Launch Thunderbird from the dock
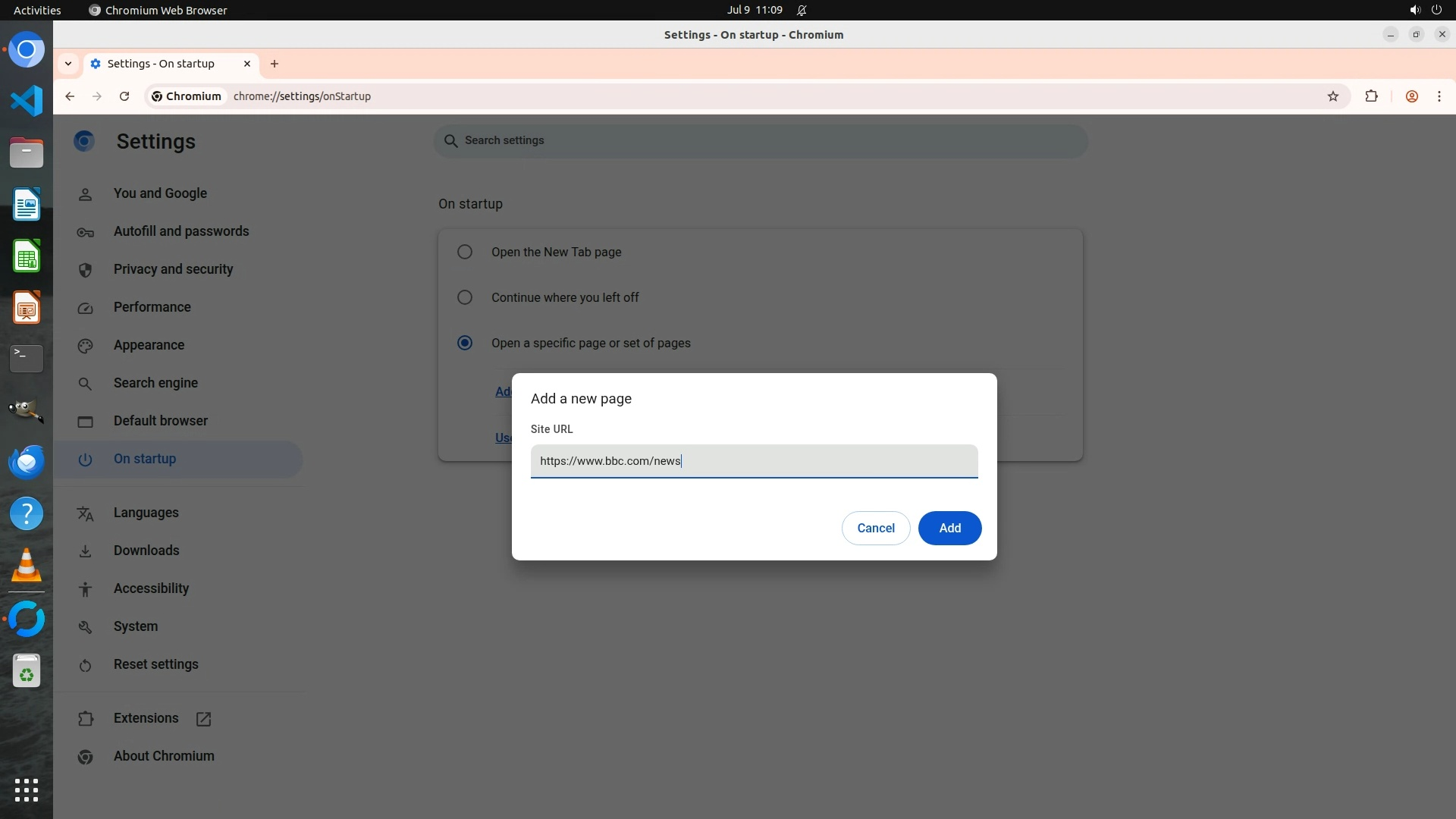The image size is (1456, 819). point(27,462)
